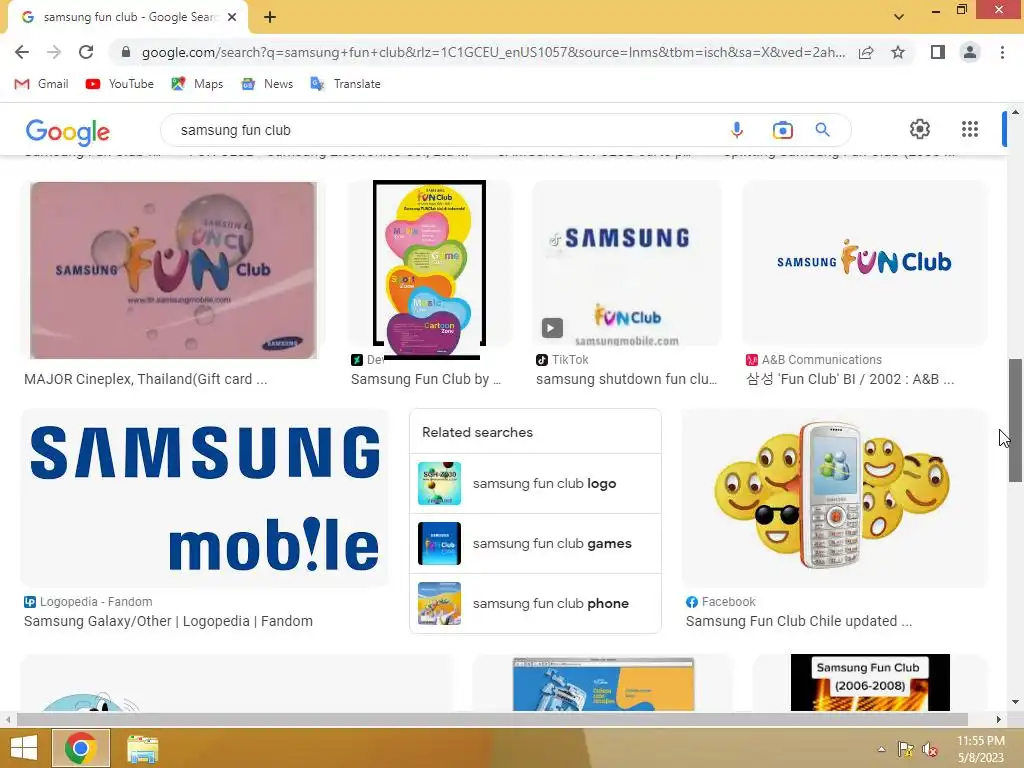Open the smiley faces phone image
1024x768 pixels.
pyautogui.click(x=834, y=498)
